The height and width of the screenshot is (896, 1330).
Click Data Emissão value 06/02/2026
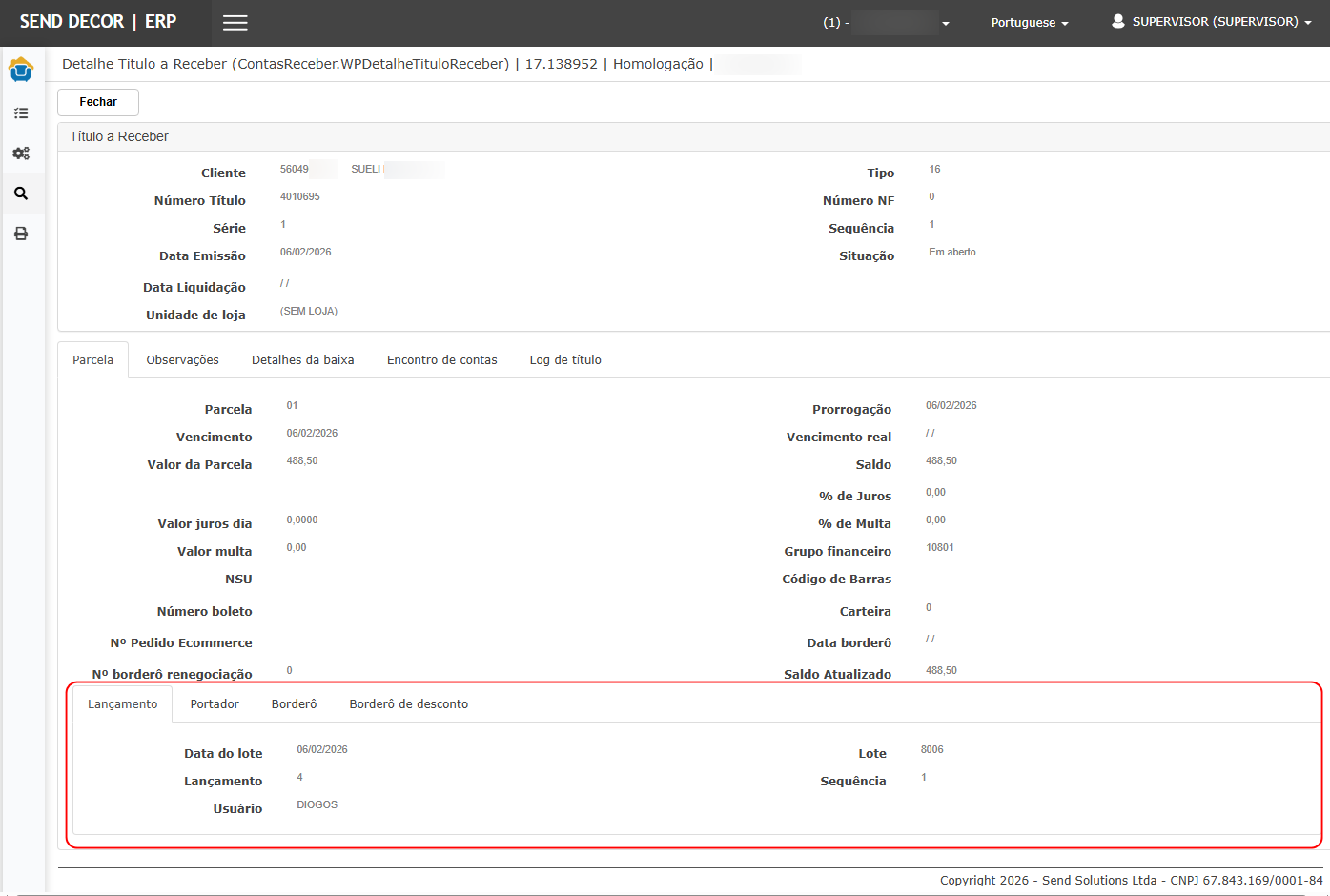click(306, 253)
